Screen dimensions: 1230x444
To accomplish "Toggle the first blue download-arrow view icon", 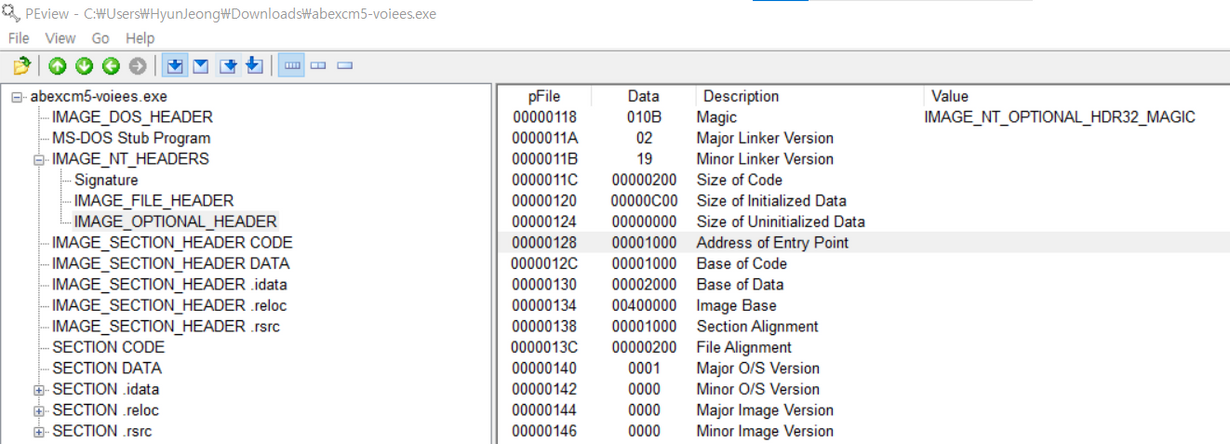I will click(x=175, y=66).
